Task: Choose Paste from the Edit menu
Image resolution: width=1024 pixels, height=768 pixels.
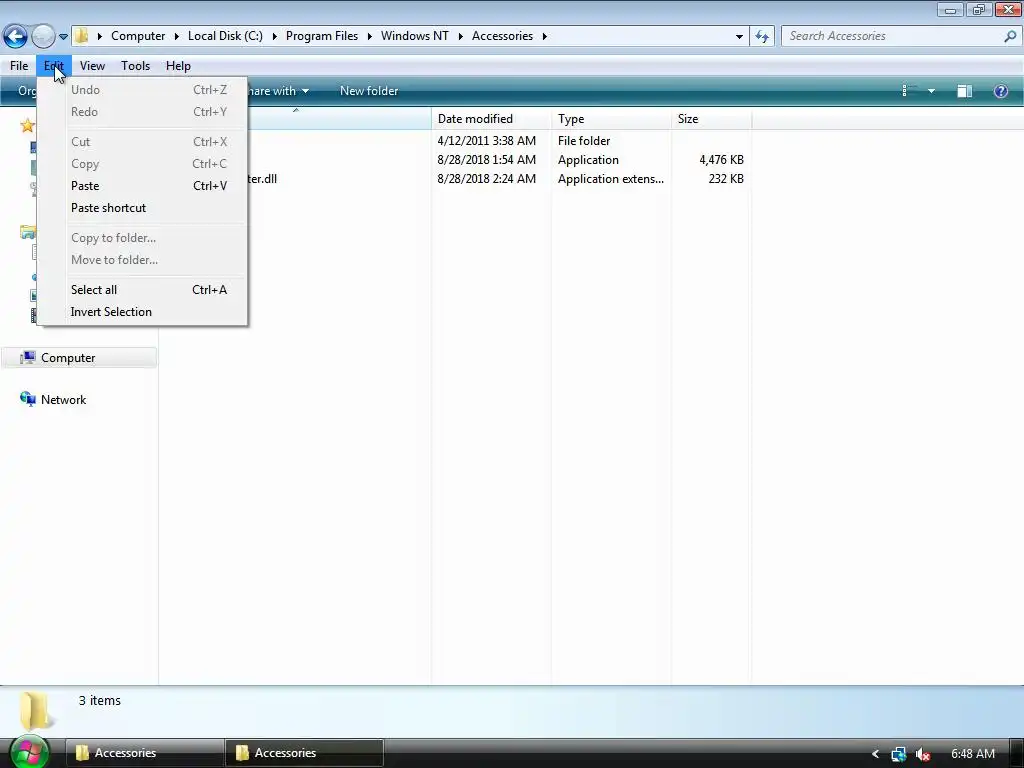Action: tap(142, 186)
